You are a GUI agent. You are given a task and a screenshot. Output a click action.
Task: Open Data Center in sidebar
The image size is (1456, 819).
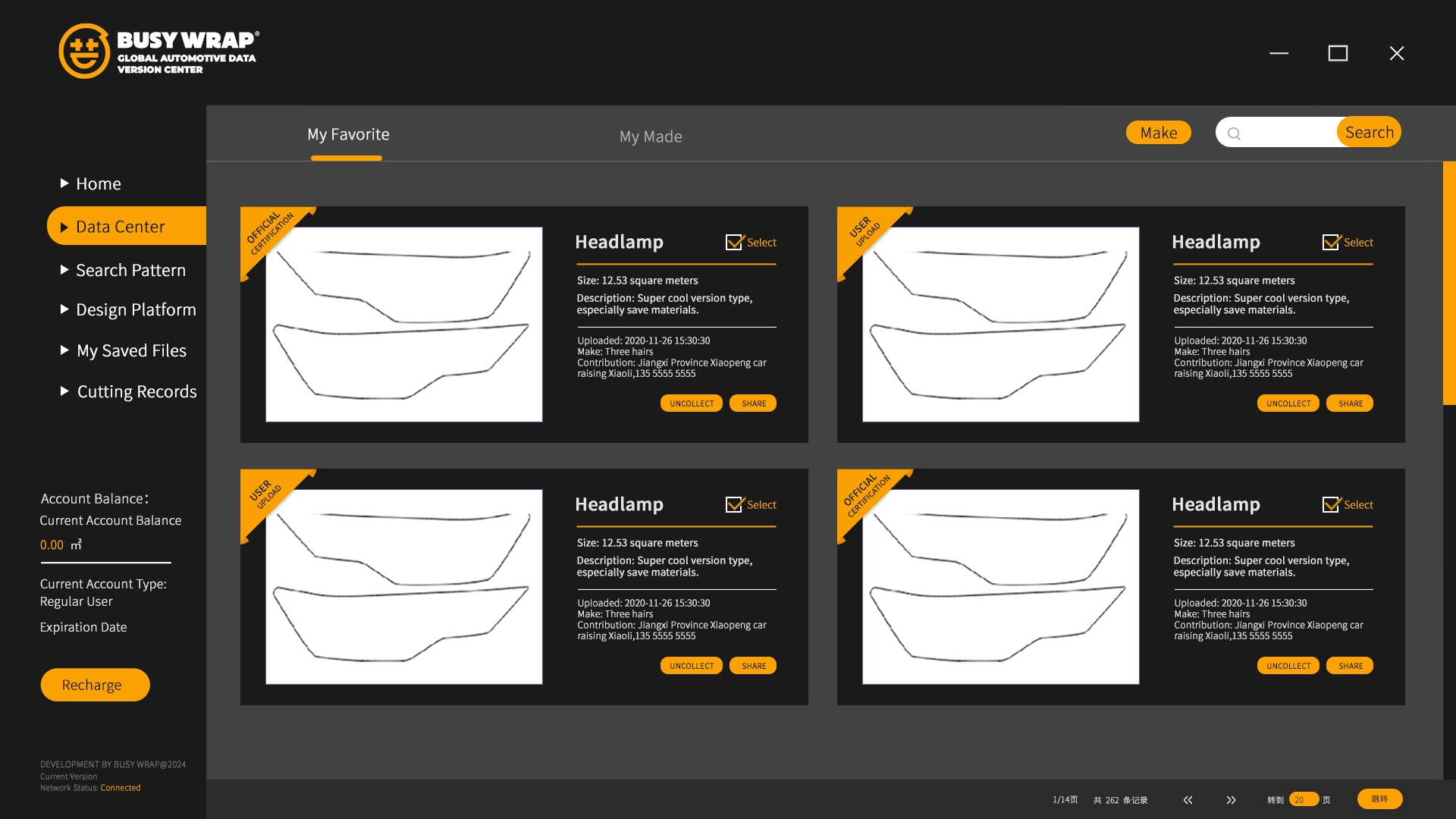tap(127, 226)
